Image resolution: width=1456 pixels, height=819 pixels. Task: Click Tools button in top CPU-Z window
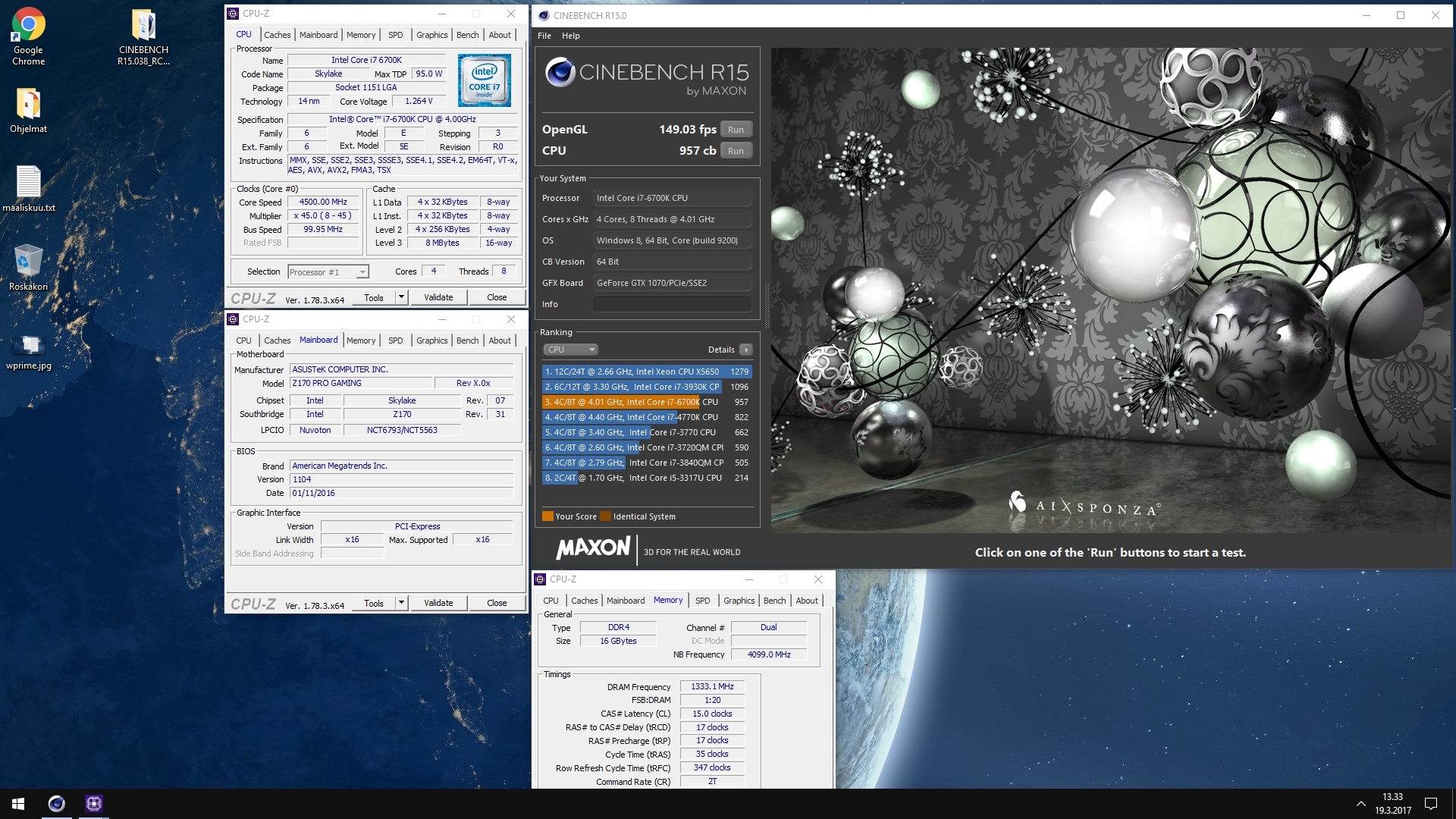tap(374, 298)
